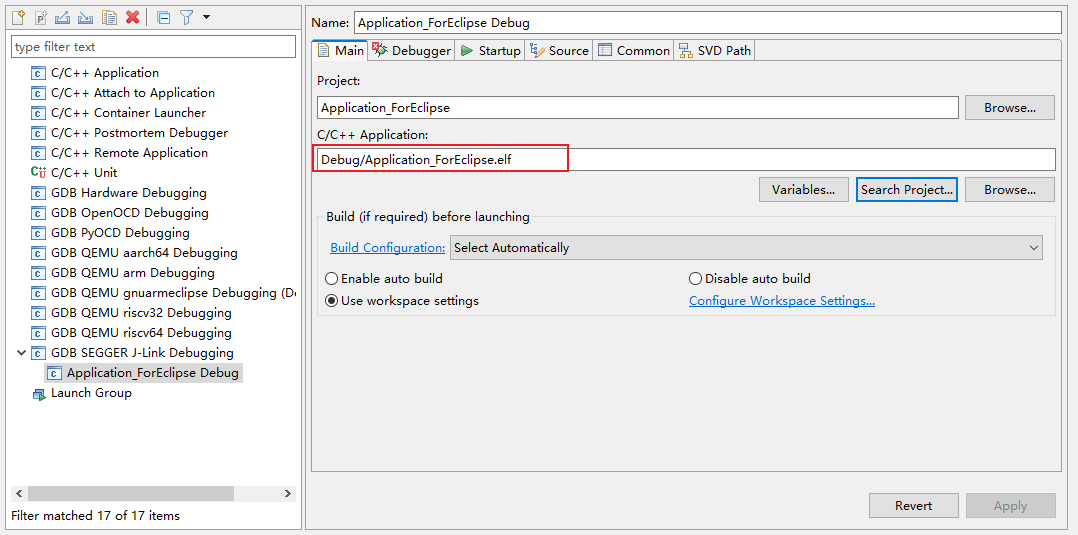Screen dimensions: 1078x535
Task: Click the Import launch configuration icon
Action: click(86, 17)
